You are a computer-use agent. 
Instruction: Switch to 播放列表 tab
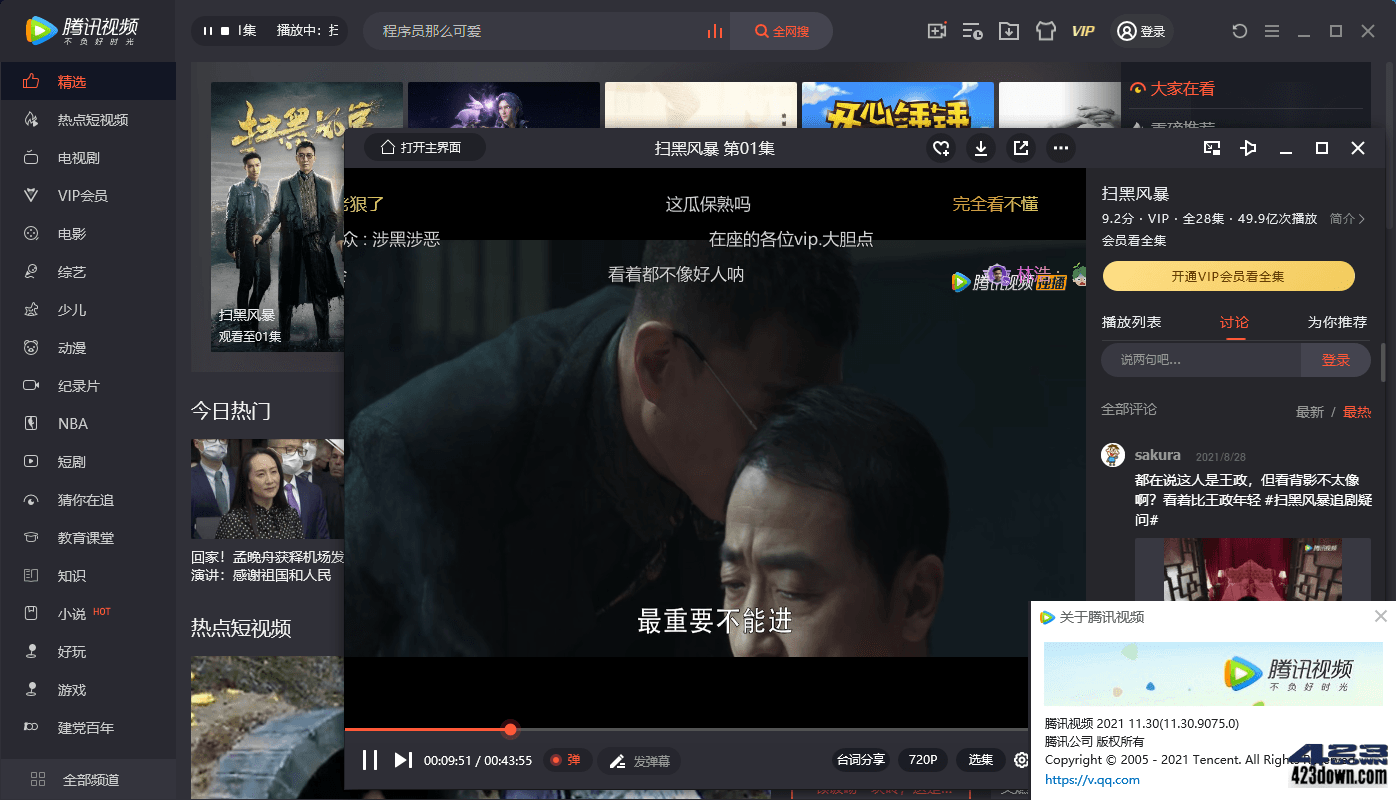pyautogui.click(x=1131, y=322)
